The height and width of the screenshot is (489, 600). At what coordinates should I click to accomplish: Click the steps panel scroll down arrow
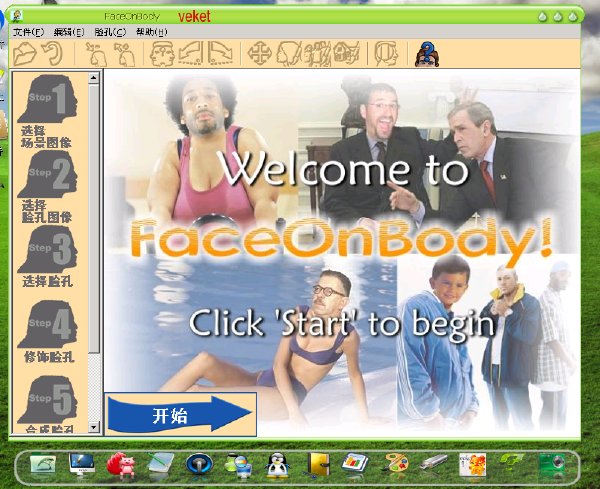coord(94,427)
